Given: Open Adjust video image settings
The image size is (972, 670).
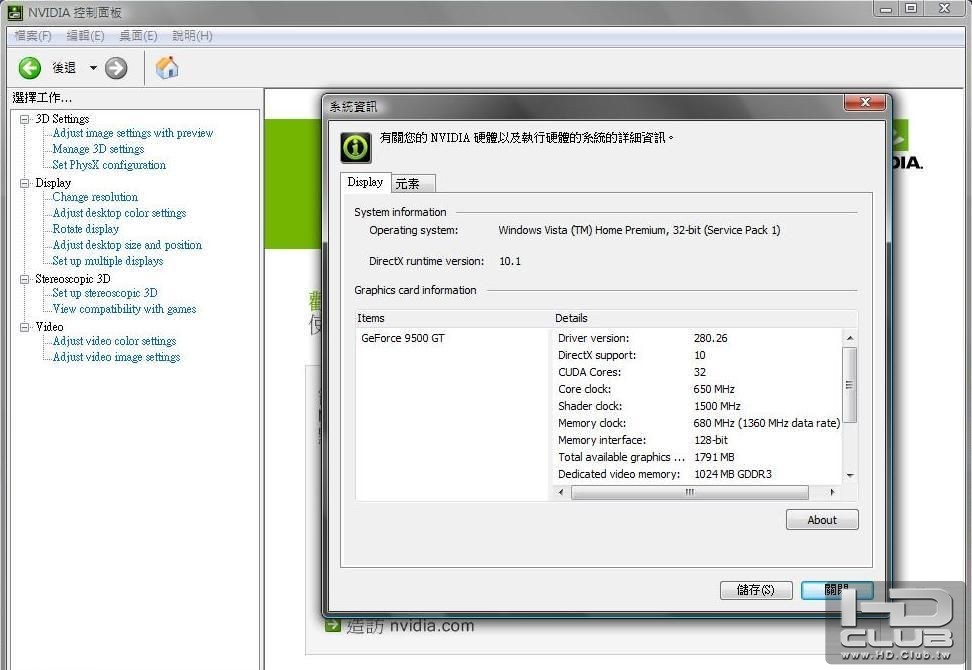Looking at the screenshot, I should coord(116,358).
